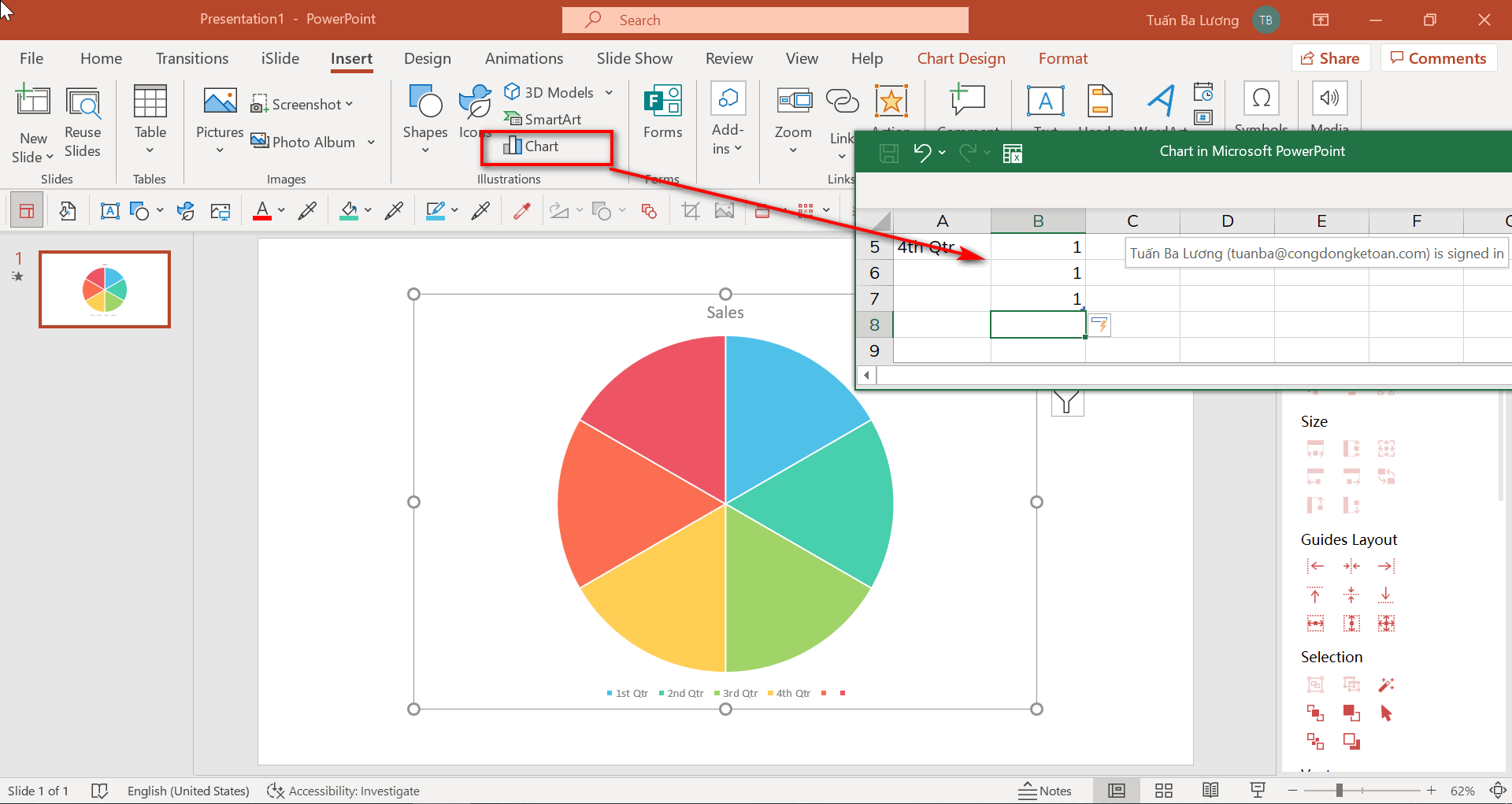Expand the 3D Models dropdown arrow

[609, 93]
